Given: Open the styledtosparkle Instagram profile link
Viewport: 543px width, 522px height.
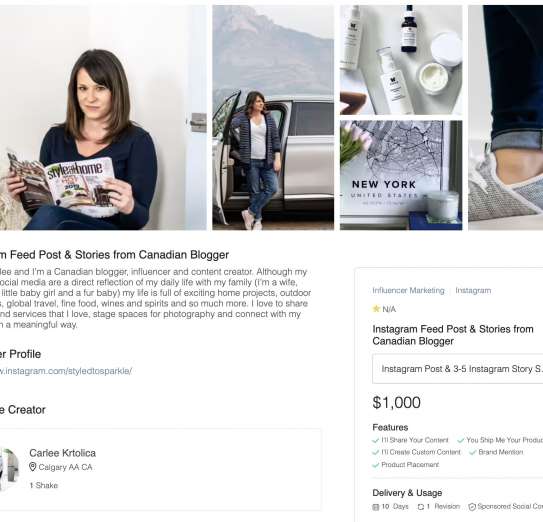Looking at the screenshot, I should coord(66,371).
